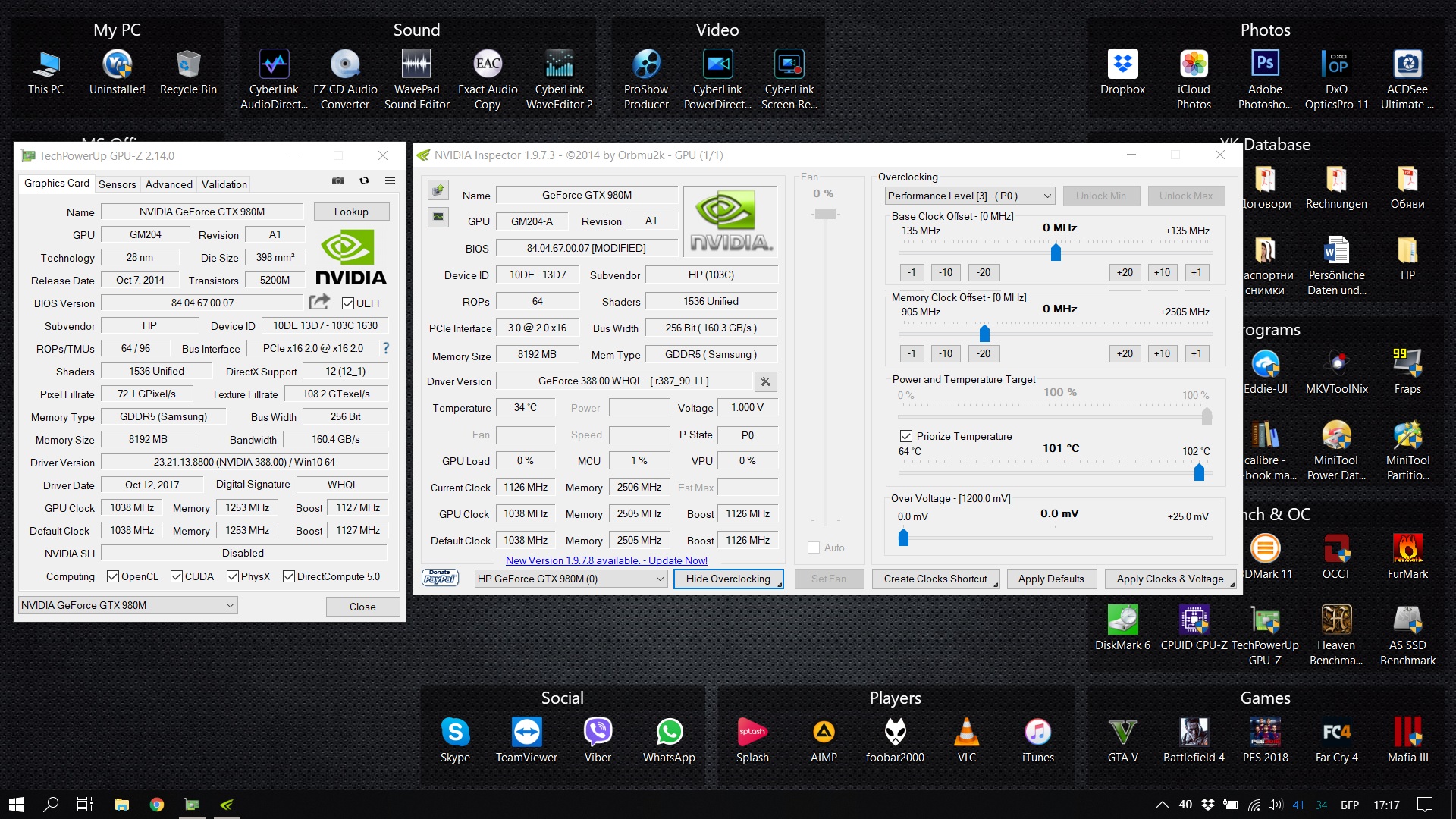Open GTA V desktop icon
Viewport: 1456px width, 819px height.
pos(1122,740)
